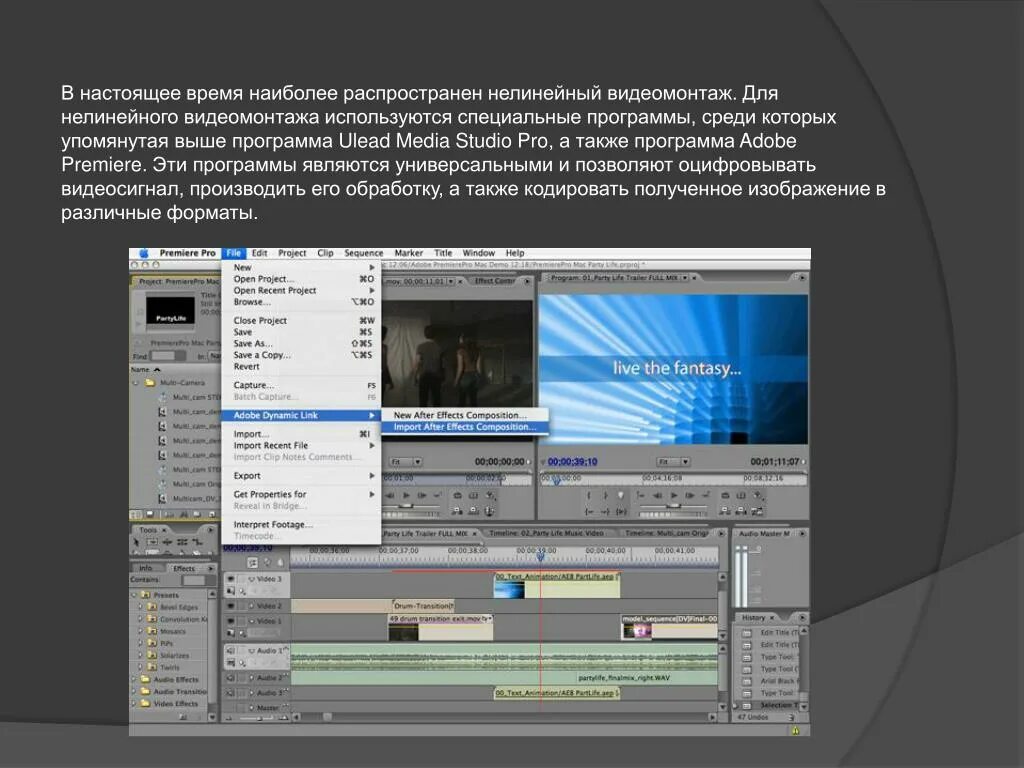
Task: Collapse the Presets folder in Effects
Action: click(x=135, y=595)
